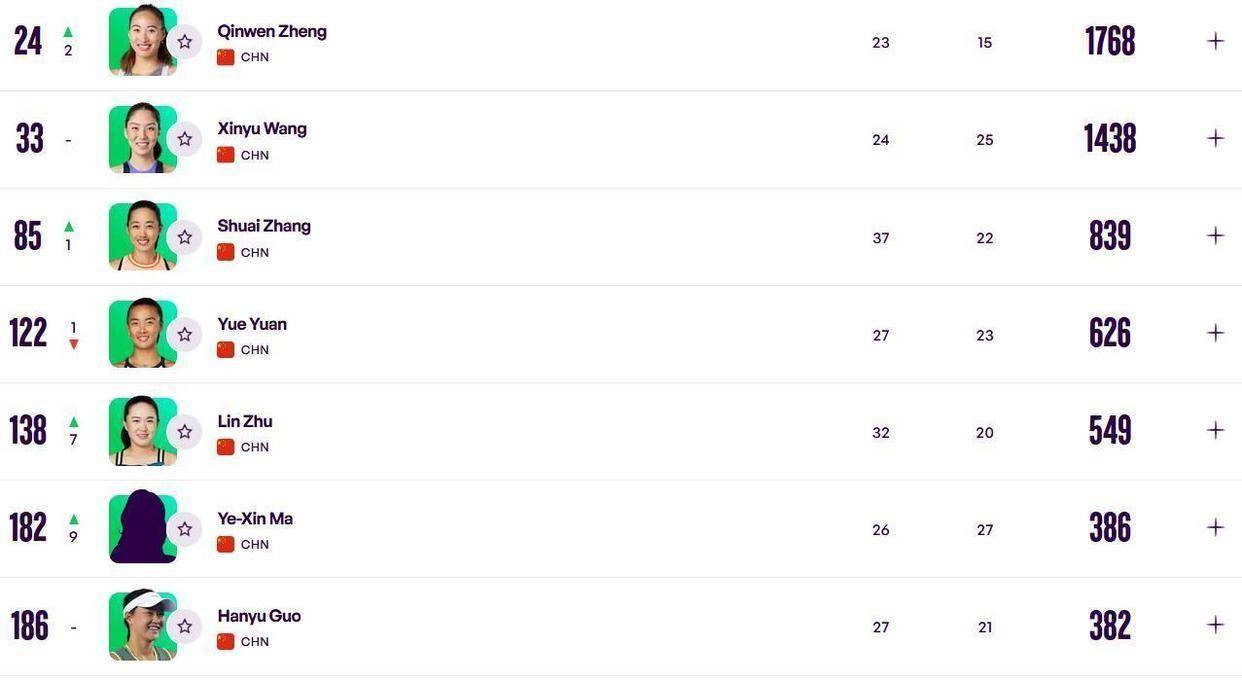
Task: Go to Xinyu Wang's player page
Action: tap(262, 129)
